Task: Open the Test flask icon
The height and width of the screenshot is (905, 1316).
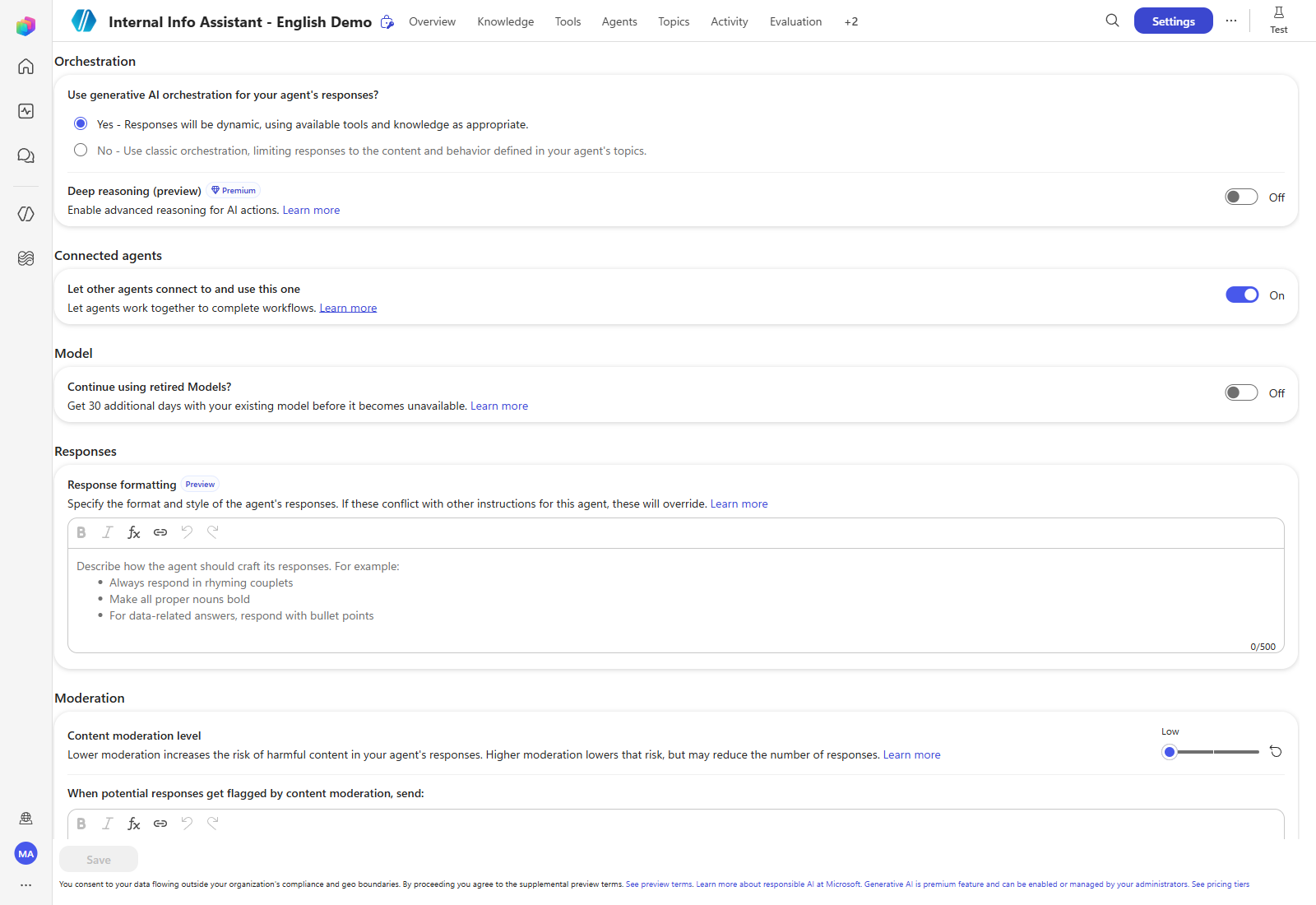Action: pos(1279,20)
